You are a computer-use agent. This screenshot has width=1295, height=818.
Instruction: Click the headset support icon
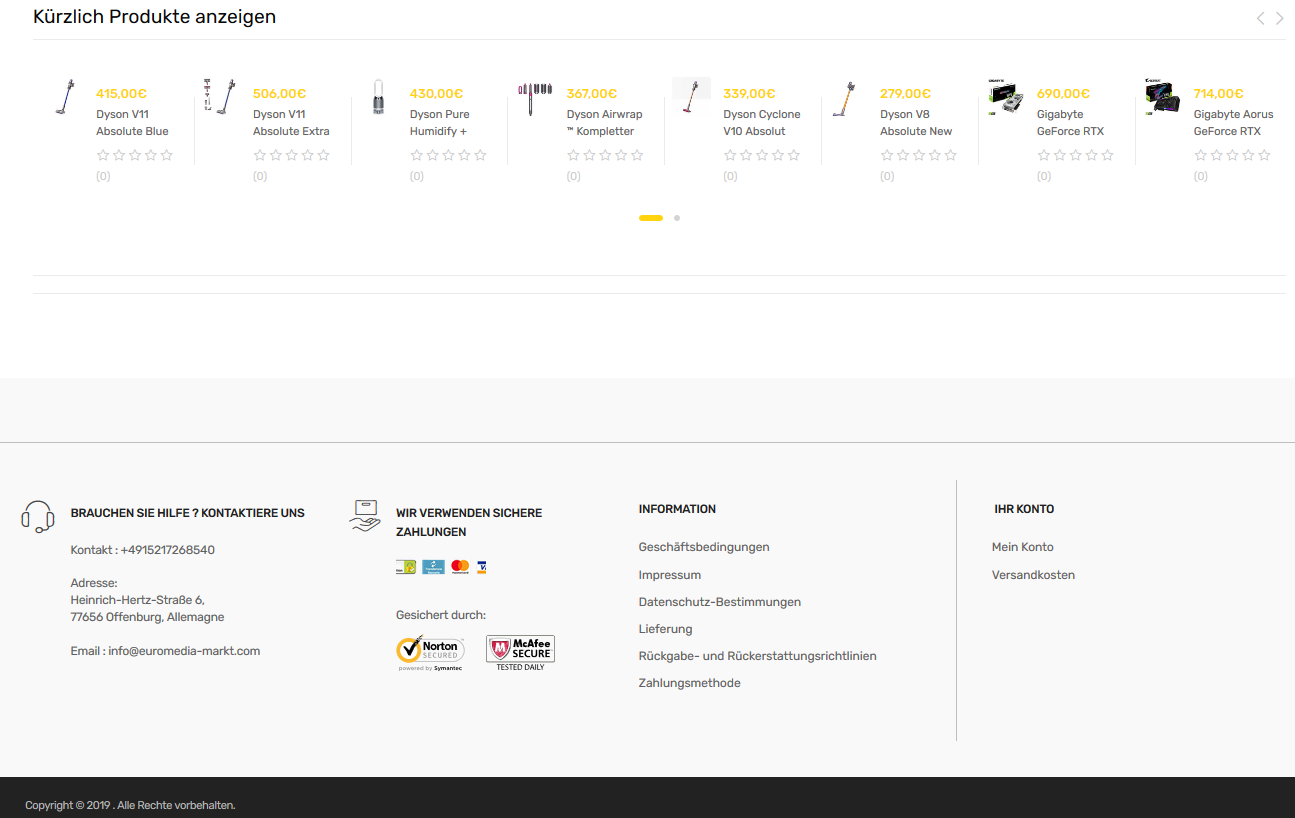38,516
